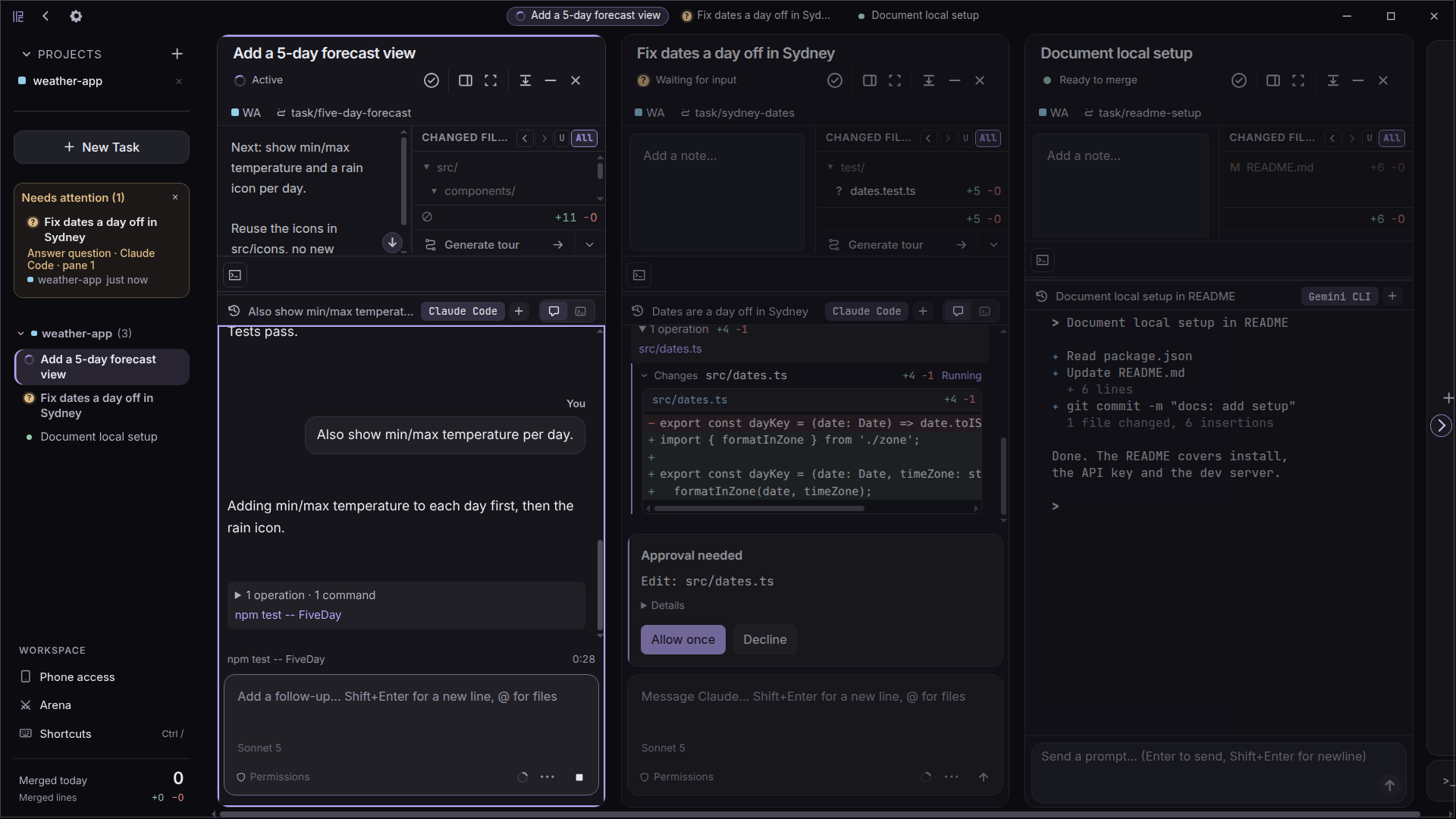Viewport: 1456px width, 819px height.
Task: Click horizontal scrollbar under src/dates.ts diff
Action: pos(759,508)
